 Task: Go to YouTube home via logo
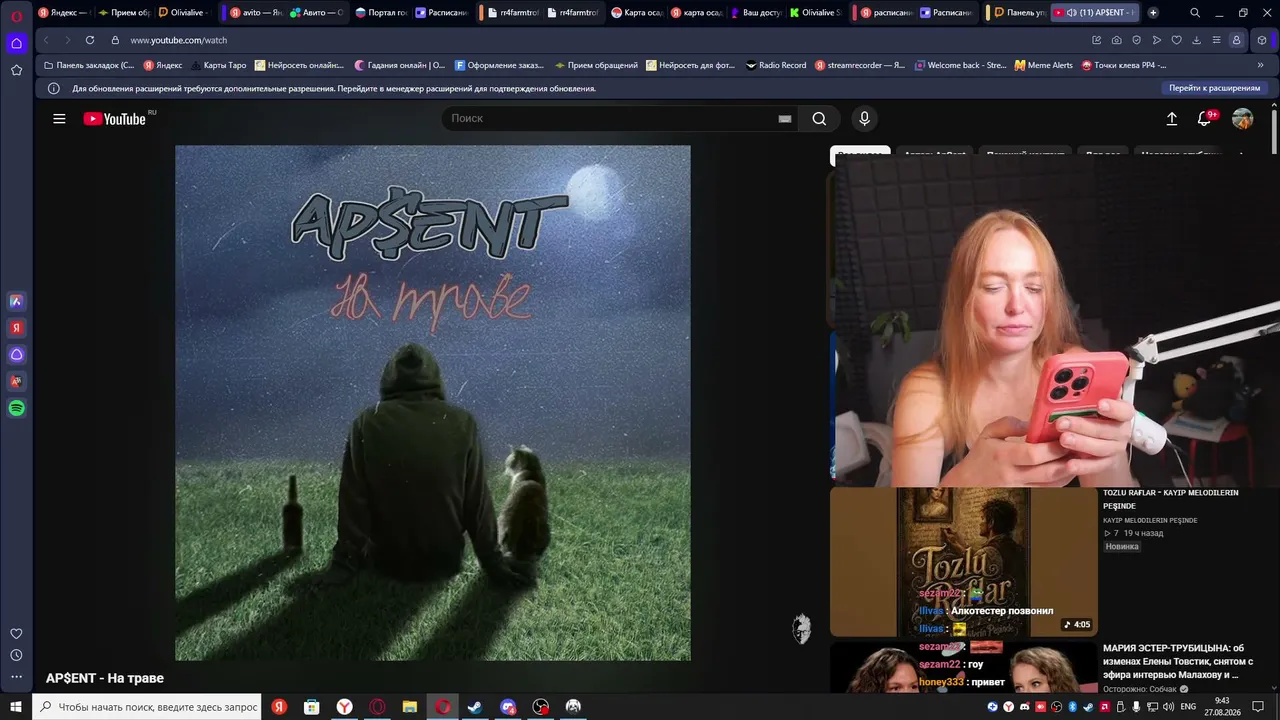114,119
